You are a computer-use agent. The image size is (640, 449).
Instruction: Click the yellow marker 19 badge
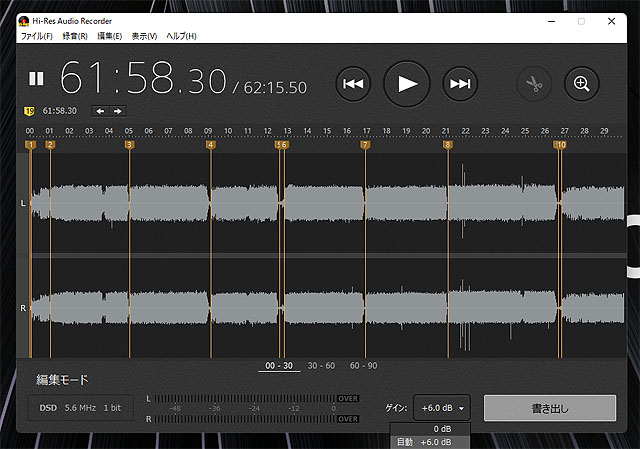coord(31,110)
